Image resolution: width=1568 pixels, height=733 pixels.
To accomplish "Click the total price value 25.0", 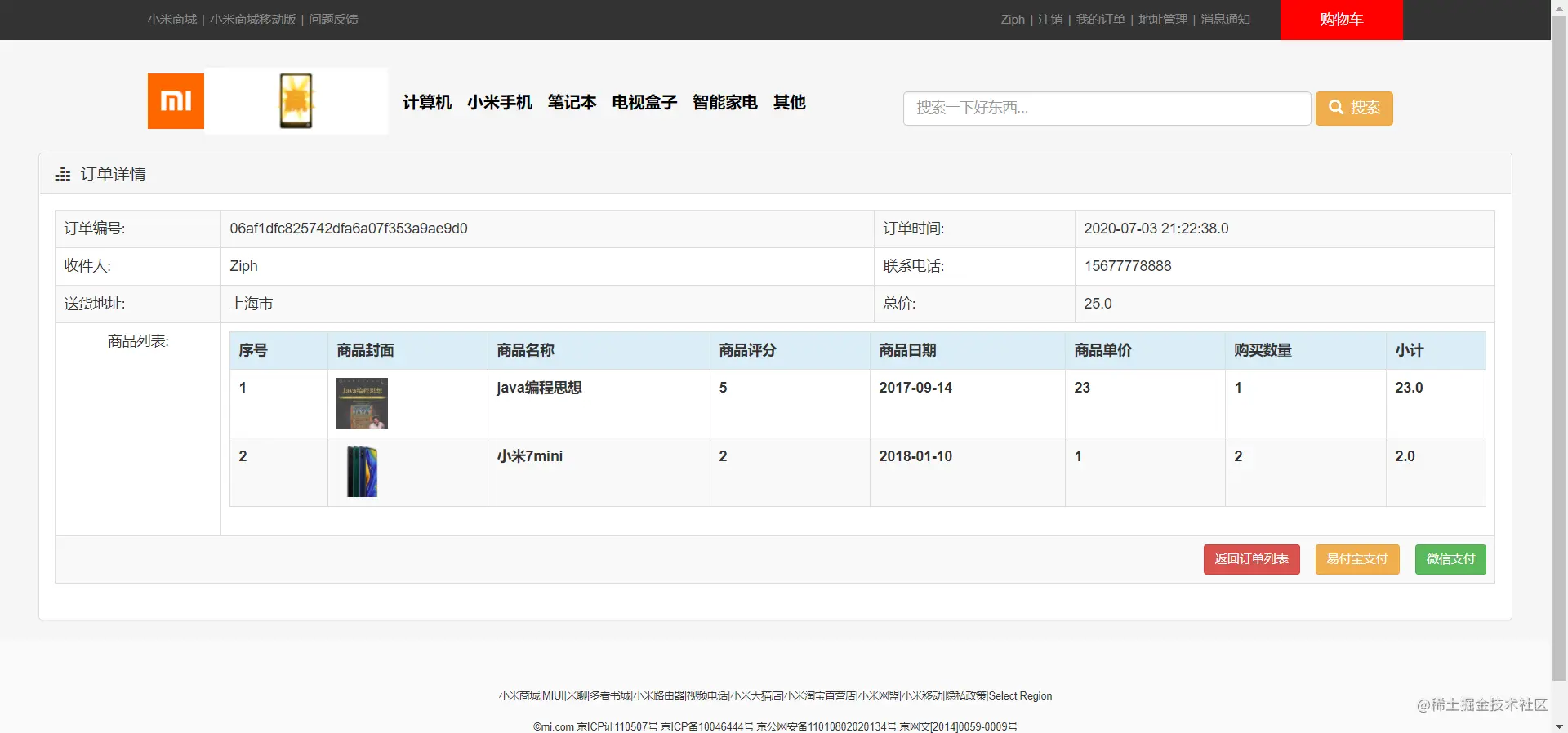I will pyautogui.click(x=1098, y=304).
